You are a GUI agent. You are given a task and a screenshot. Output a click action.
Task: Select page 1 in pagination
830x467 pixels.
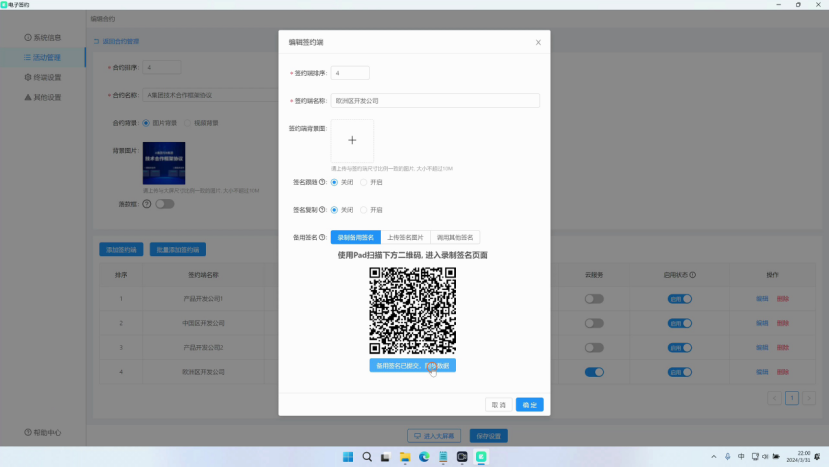(792, 398)
